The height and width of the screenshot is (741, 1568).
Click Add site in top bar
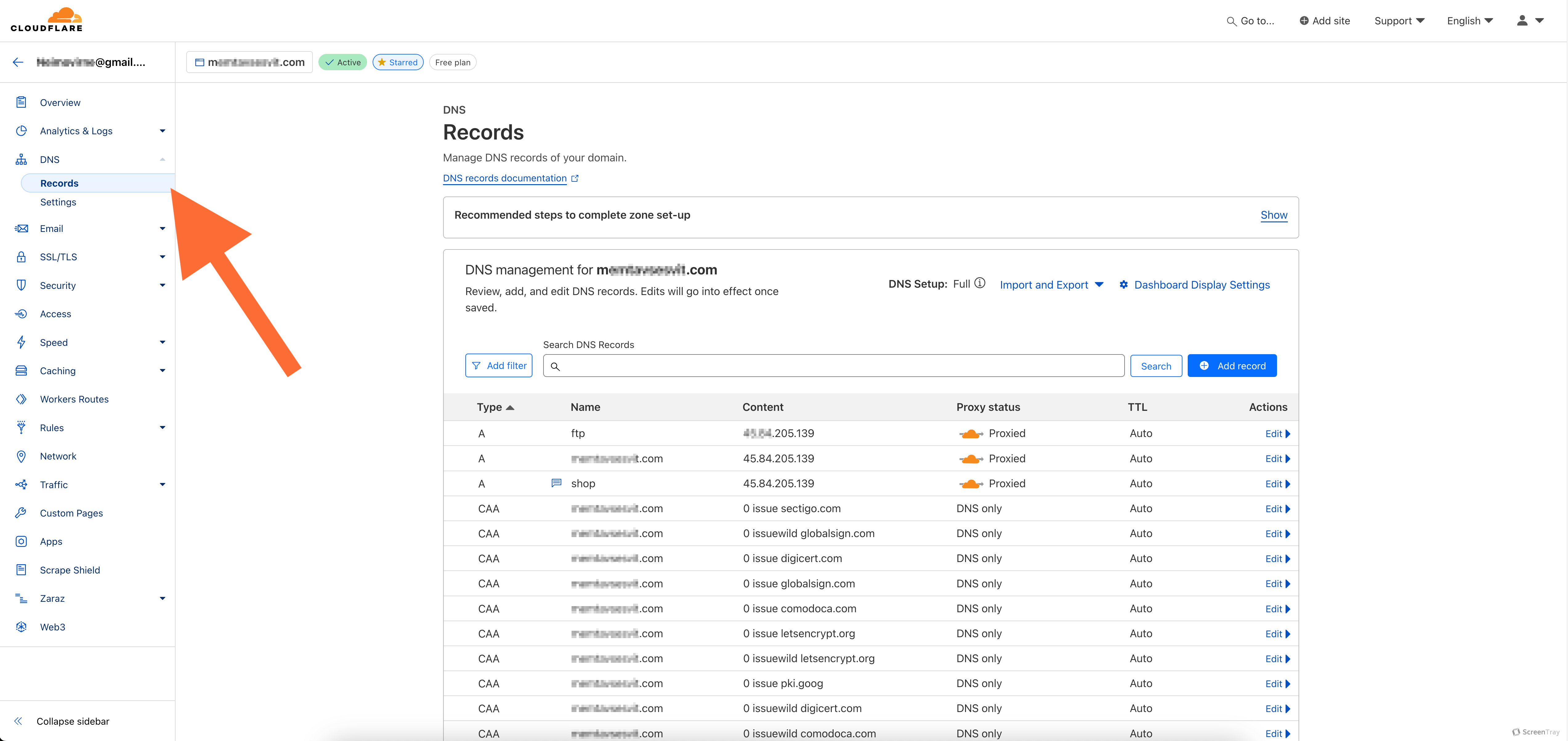coord(1324,21)
